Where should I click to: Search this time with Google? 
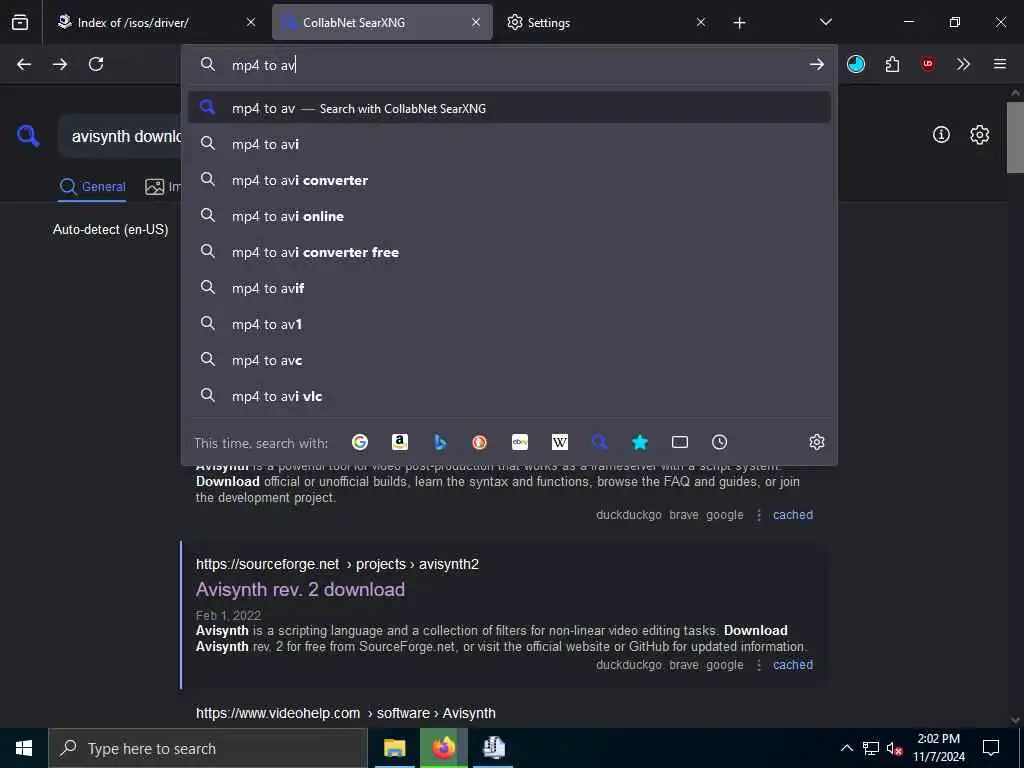point(360,442)
